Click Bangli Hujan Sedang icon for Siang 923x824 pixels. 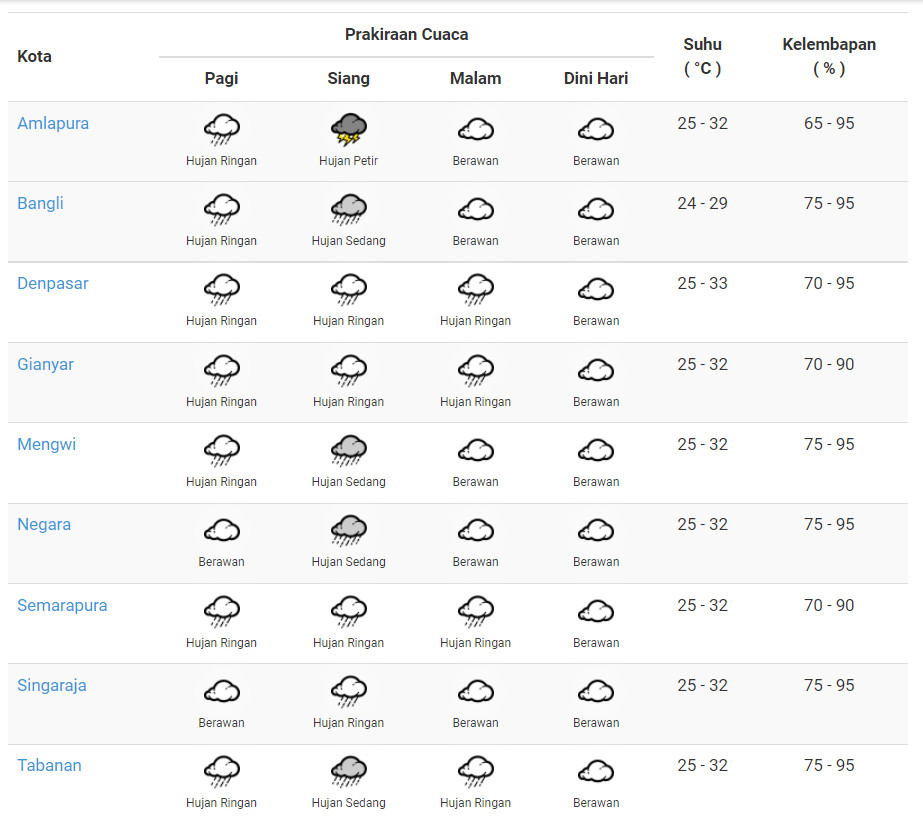[348, 209]
